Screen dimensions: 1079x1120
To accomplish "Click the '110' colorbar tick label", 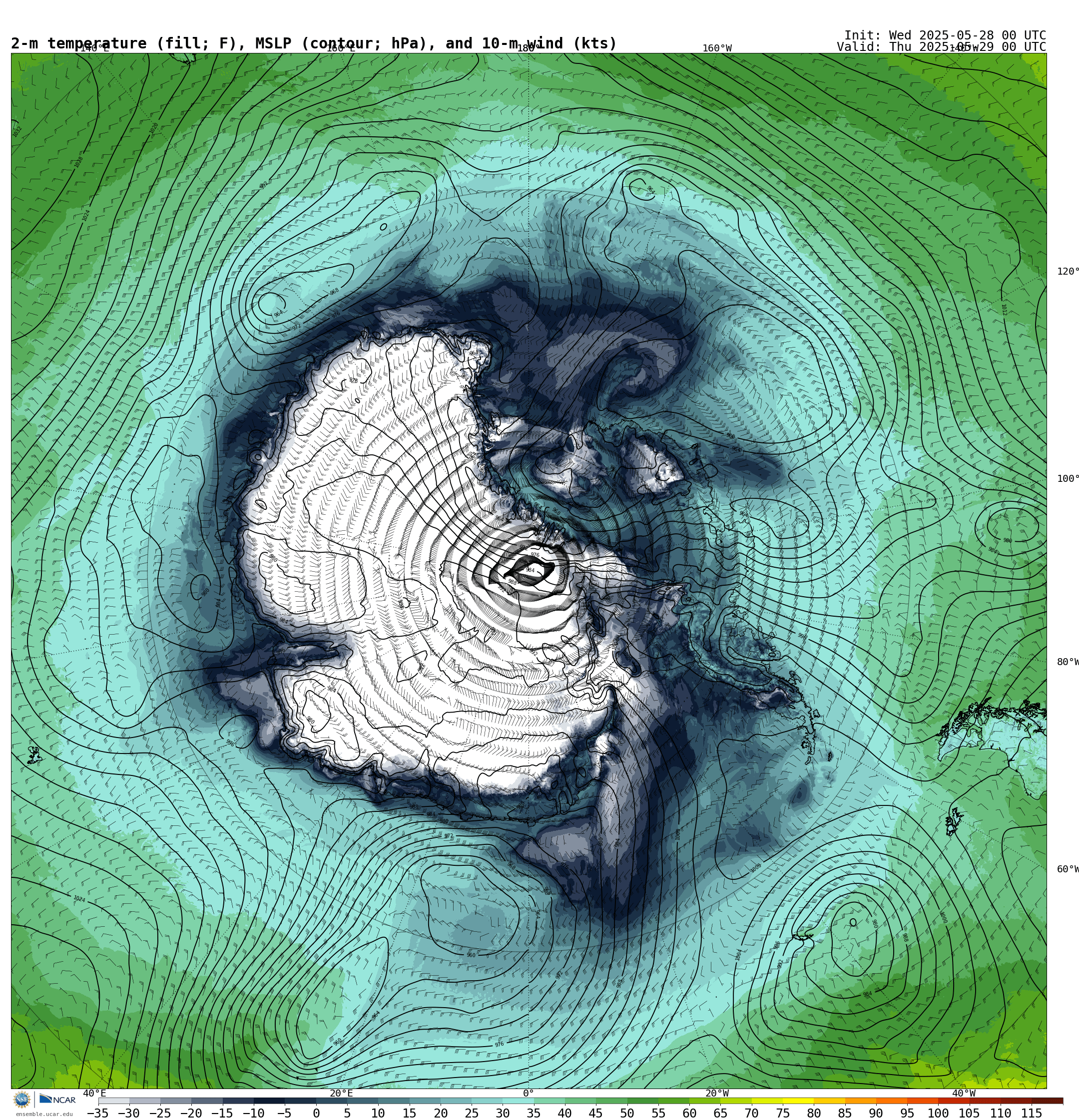I will (1000, 1113).
